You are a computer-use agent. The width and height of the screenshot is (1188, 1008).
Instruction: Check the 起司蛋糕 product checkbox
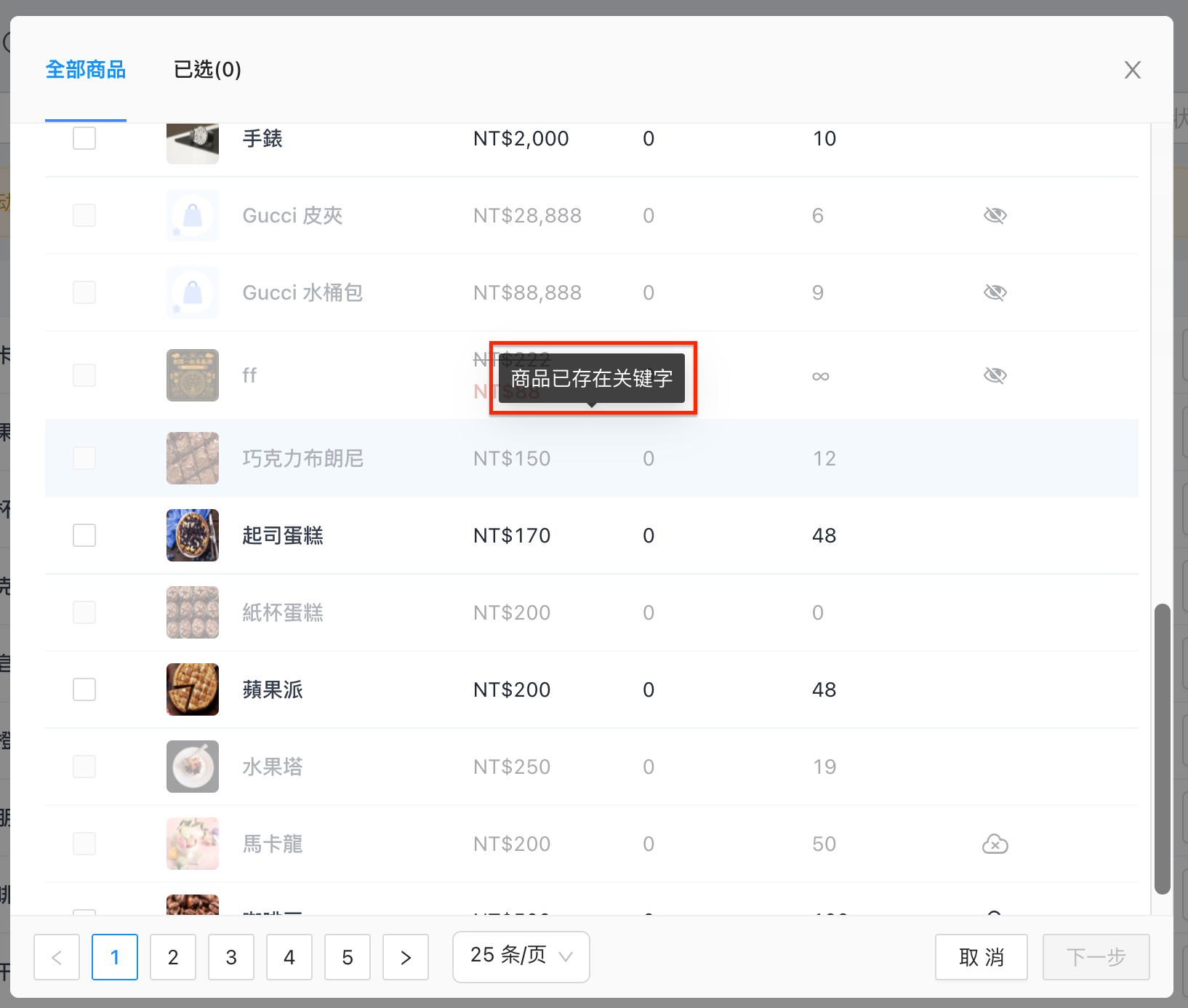[x=84, y=535]
